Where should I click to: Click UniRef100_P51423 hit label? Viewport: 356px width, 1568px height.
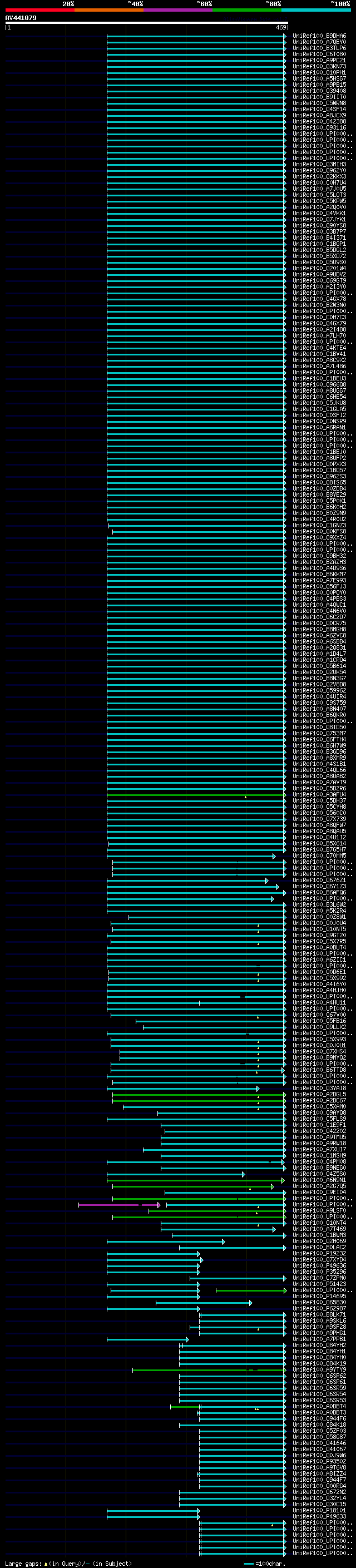pos(319,1284)
